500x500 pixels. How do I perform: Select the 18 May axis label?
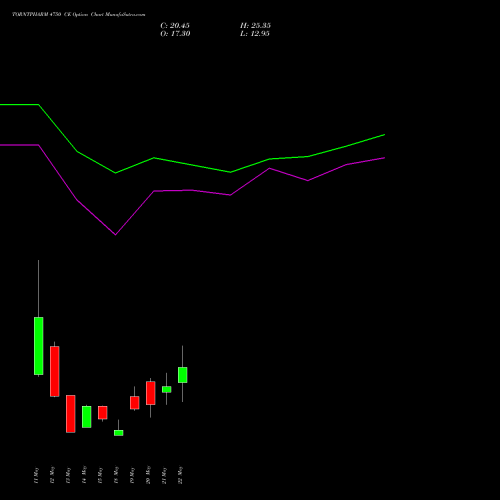(116, 475)
